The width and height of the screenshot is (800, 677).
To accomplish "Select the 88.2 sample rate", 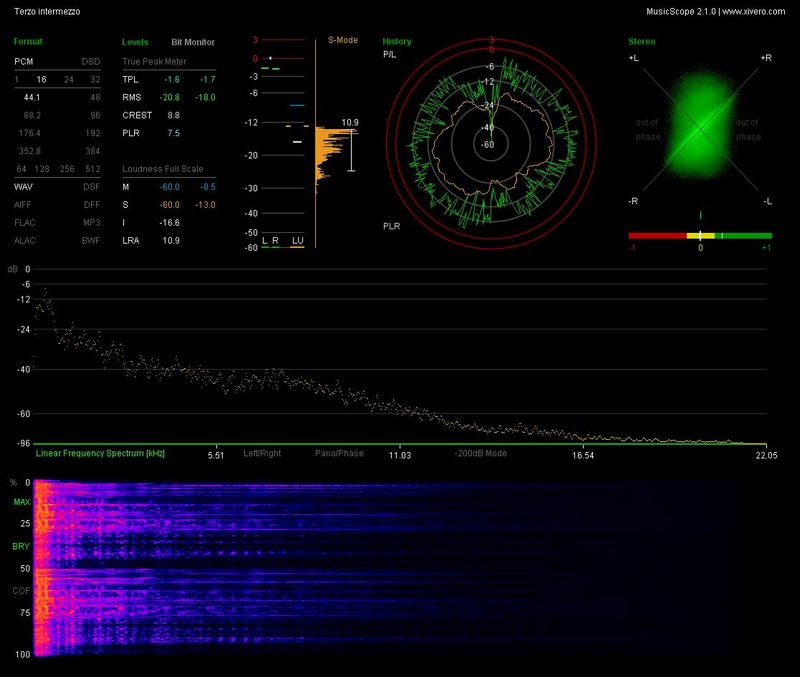I will (32, 115).
